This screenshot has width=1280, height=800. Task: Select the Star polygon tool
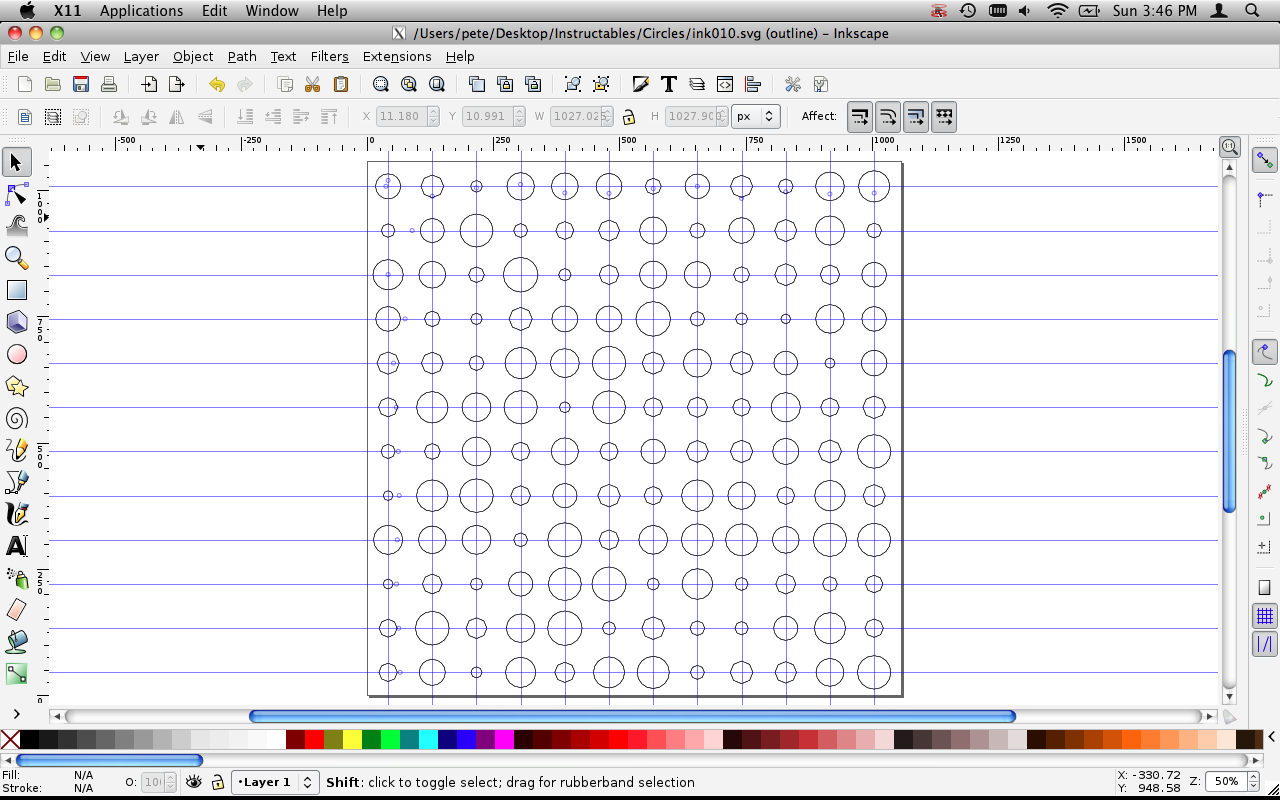pos(17,386)
